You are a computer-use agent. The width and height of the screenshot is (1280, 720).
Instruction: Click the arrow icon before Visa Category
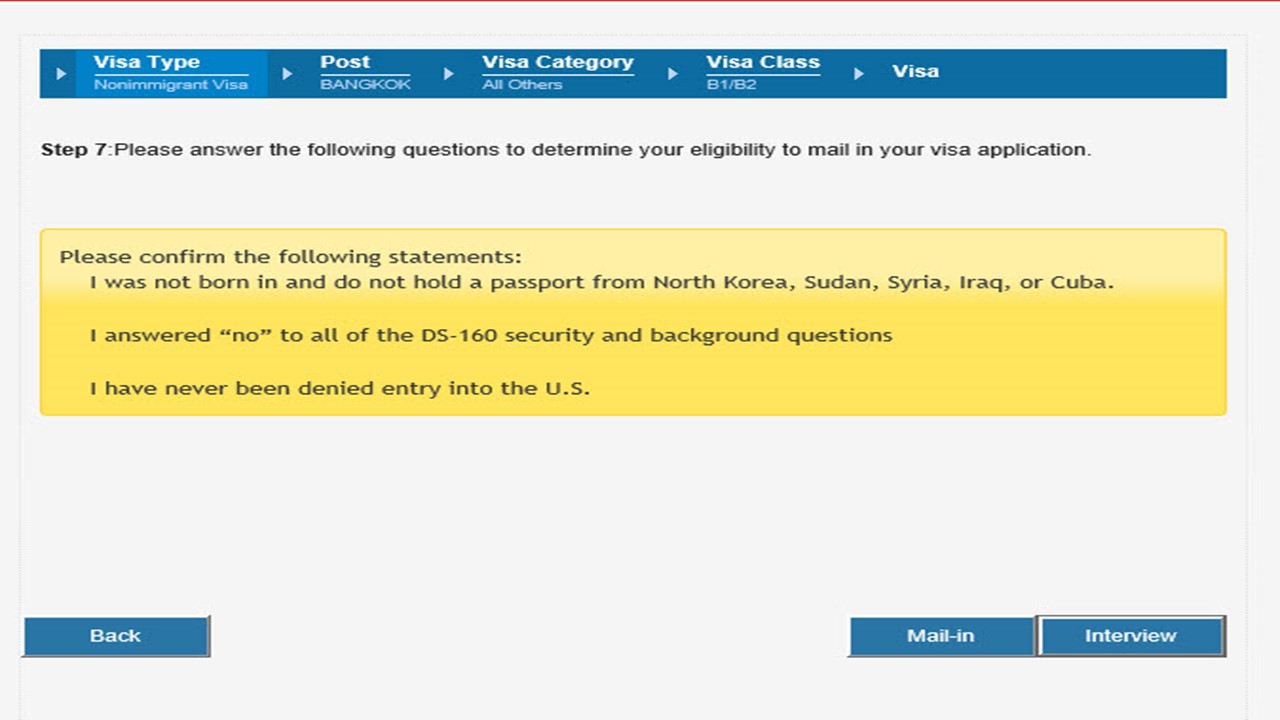click(x=449, y=74)
